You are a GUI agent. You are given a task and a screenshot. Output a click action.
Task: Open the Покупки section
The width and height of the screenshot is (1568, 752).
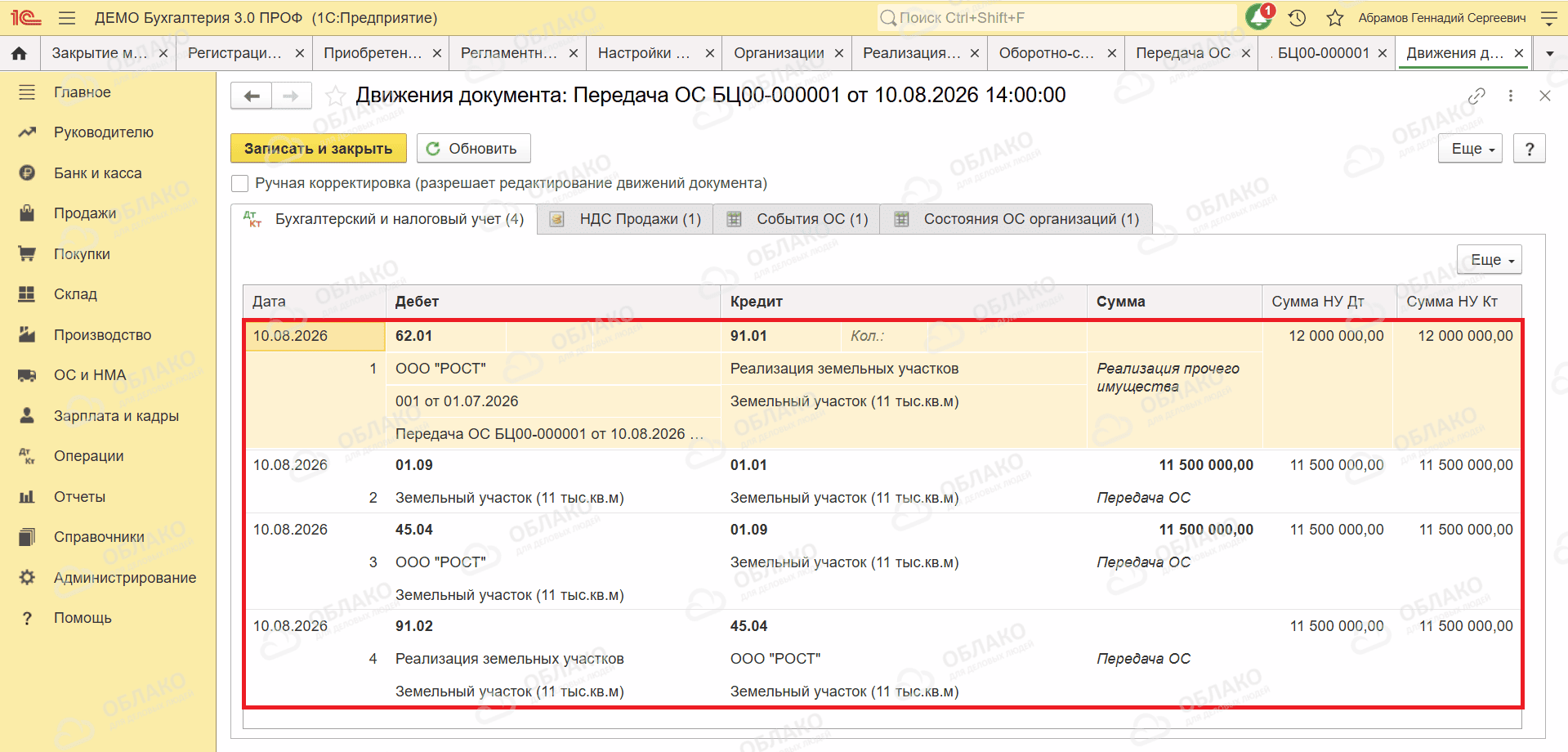tap(82, 254)
